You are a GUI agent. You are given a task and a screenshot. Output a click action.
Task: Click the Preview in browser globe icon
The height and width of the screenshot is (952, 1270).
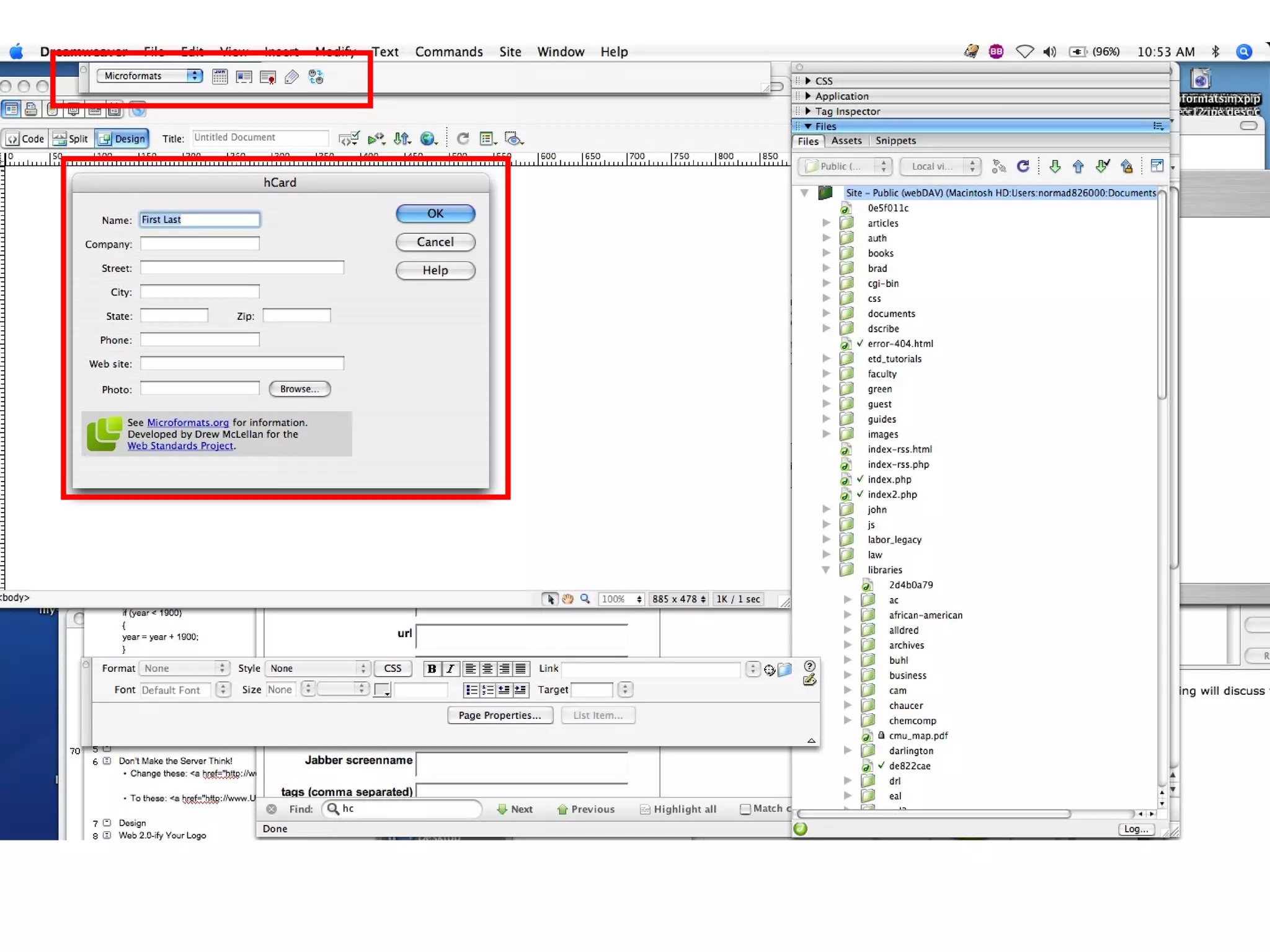coord(428,138)
